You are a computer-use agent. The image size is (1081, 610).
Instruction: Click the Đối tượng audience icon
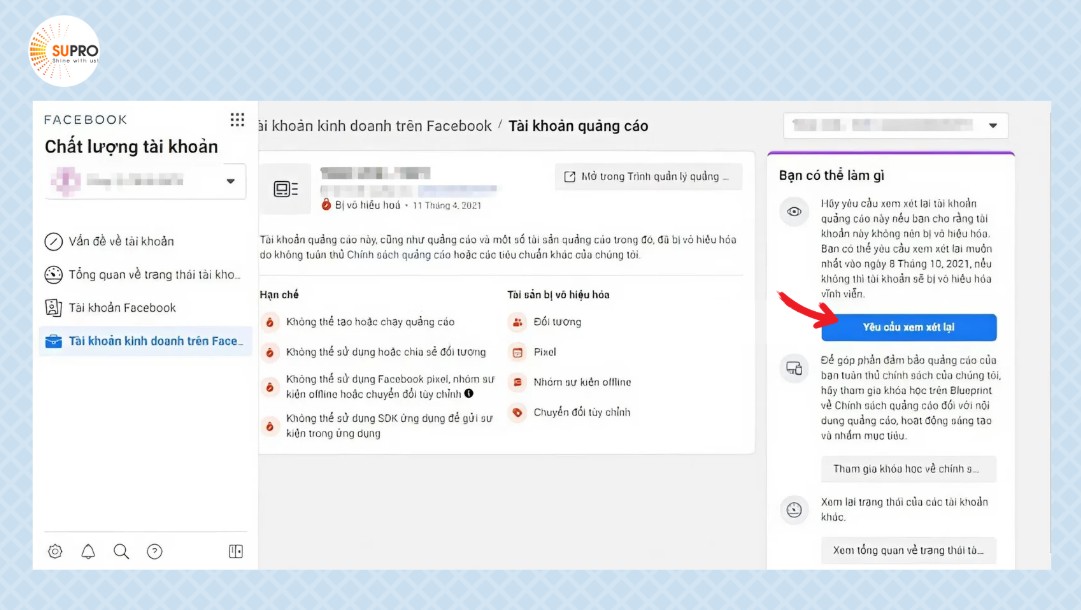pos(517,322)
